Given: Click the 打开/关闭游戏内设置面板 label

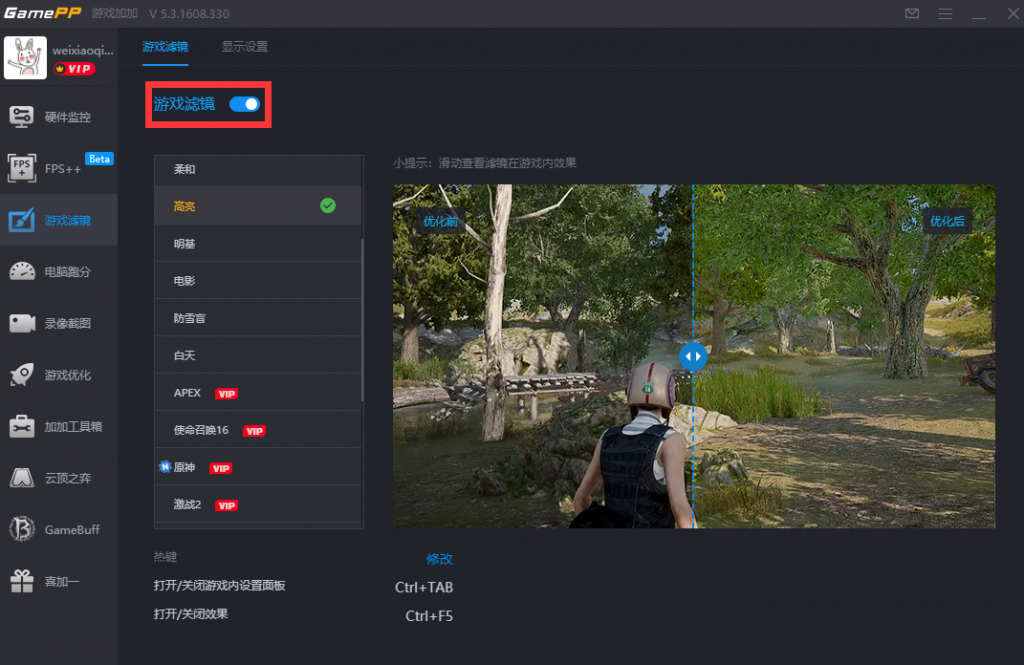Looking at the screenshot, I should [219, 585].
